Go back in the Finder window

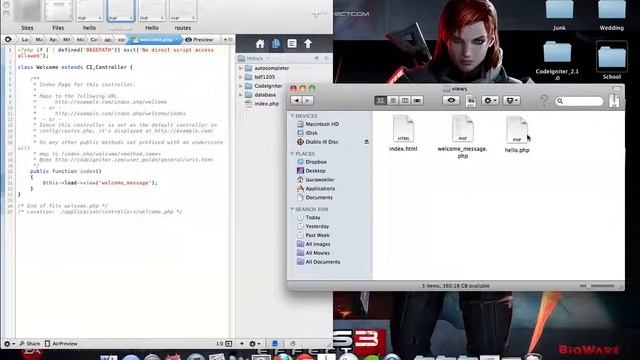point(296,100)
